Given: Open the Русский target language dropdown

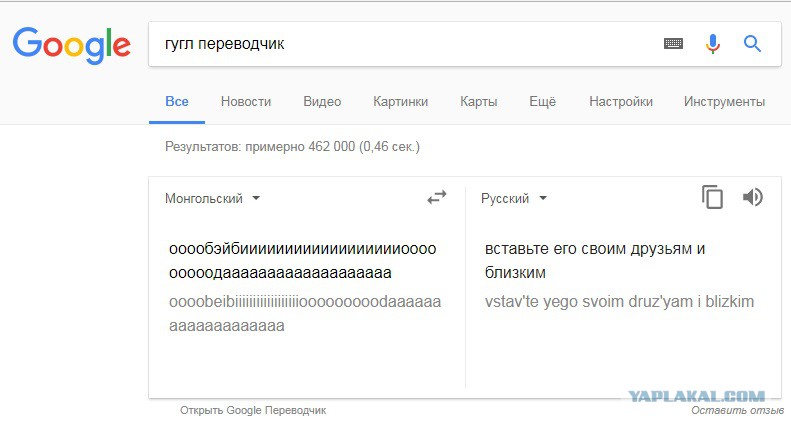Looking at the screenshot, I should (514, 198).
